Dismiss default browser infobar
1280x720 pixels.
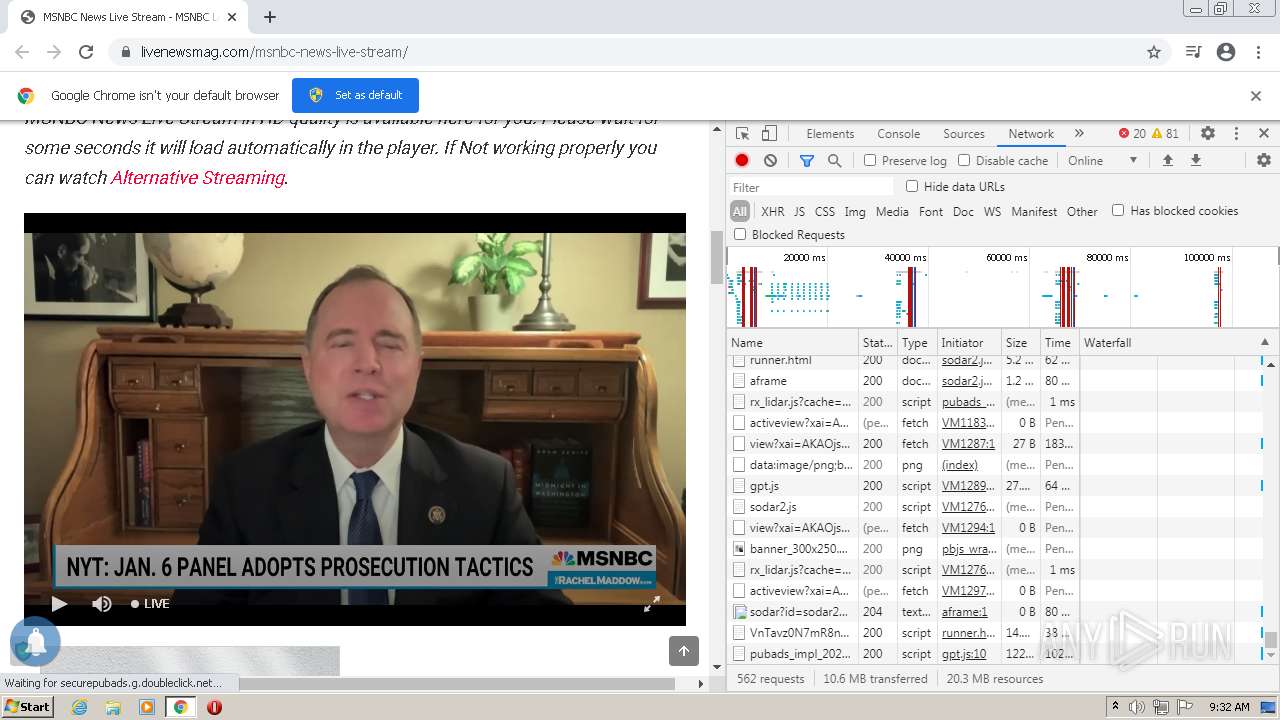(1256, 96)
